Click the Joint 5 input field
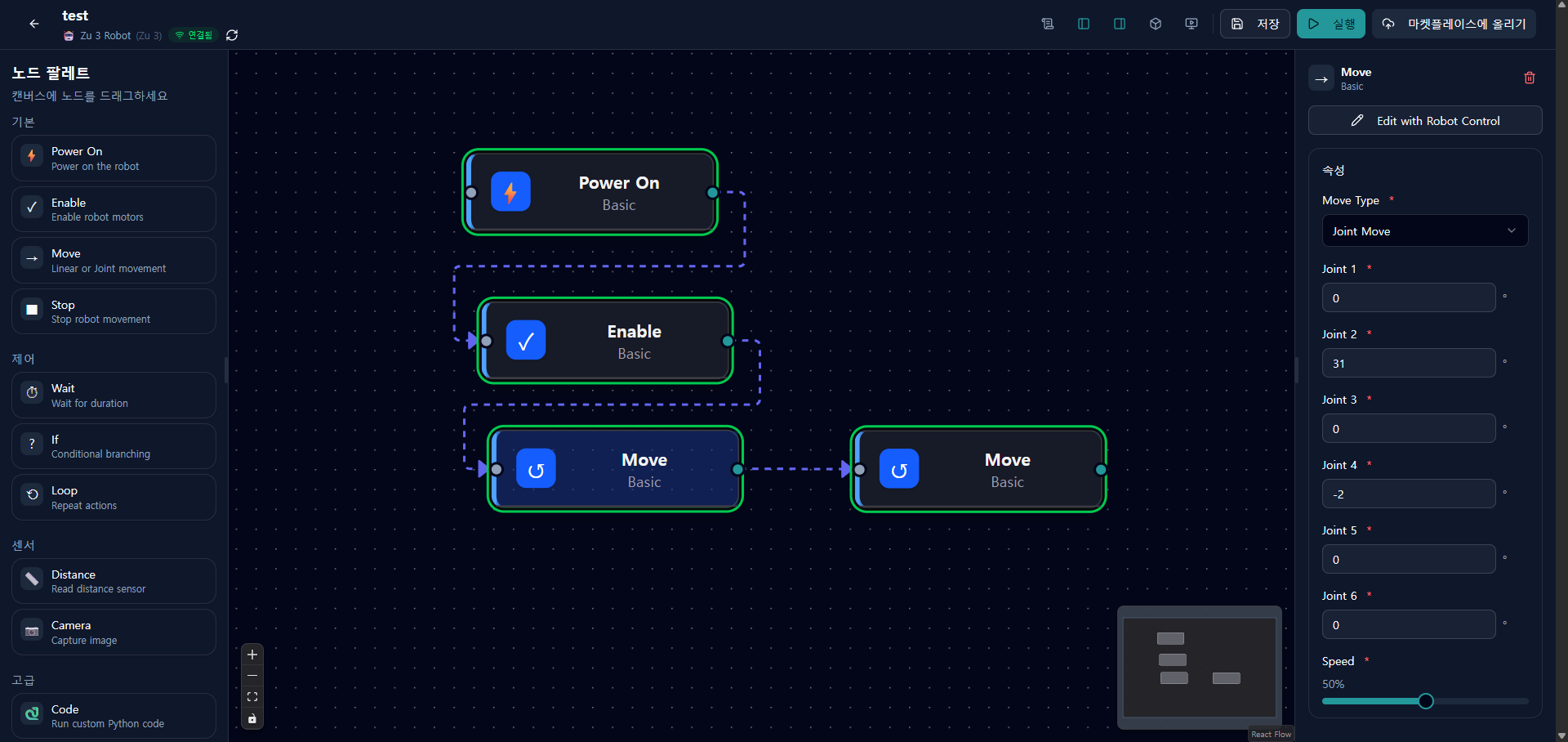Viewport: 1568px width, 742px height. point(1409,559)
